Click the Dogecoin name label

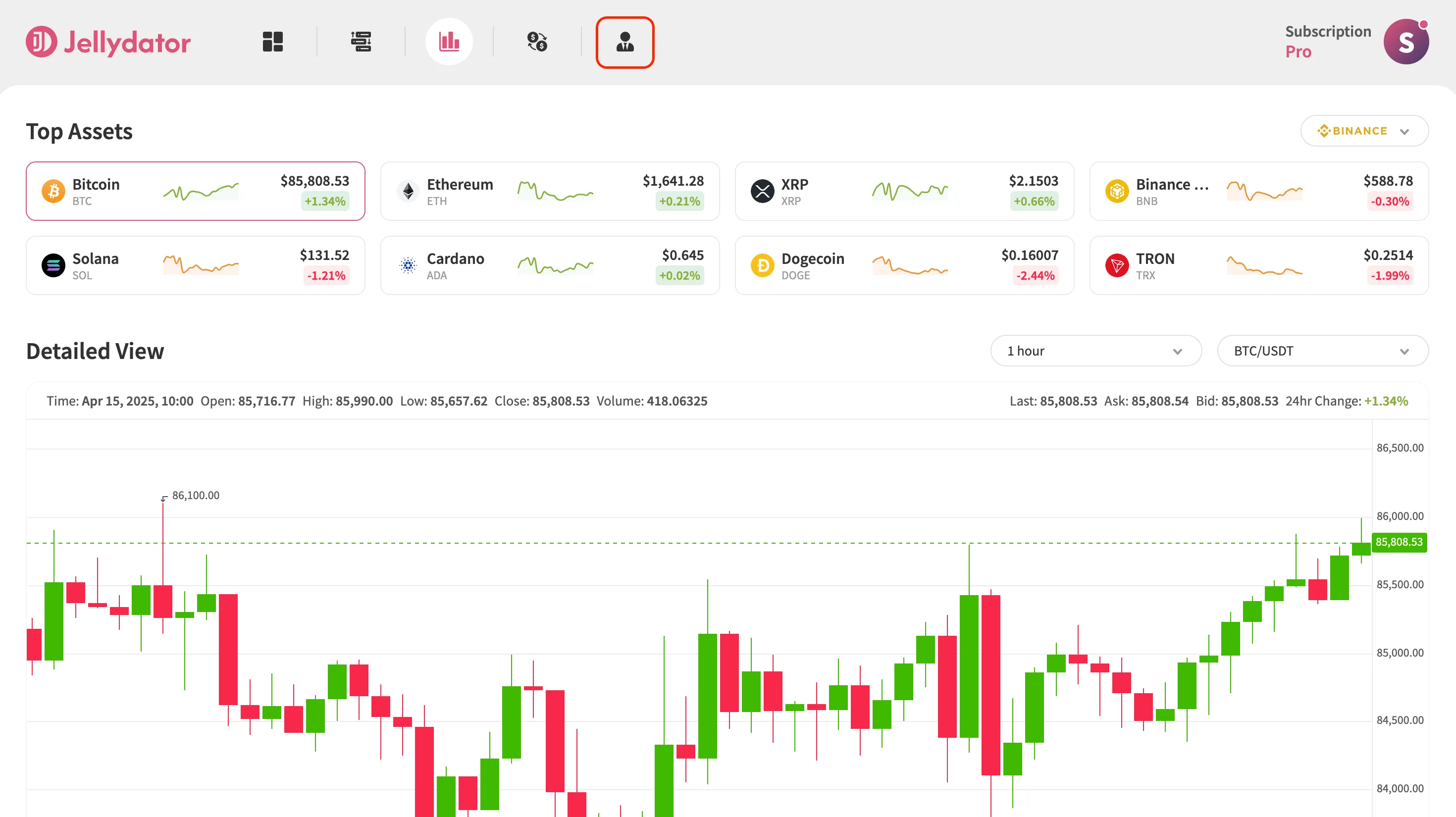[x=813, y=259]
